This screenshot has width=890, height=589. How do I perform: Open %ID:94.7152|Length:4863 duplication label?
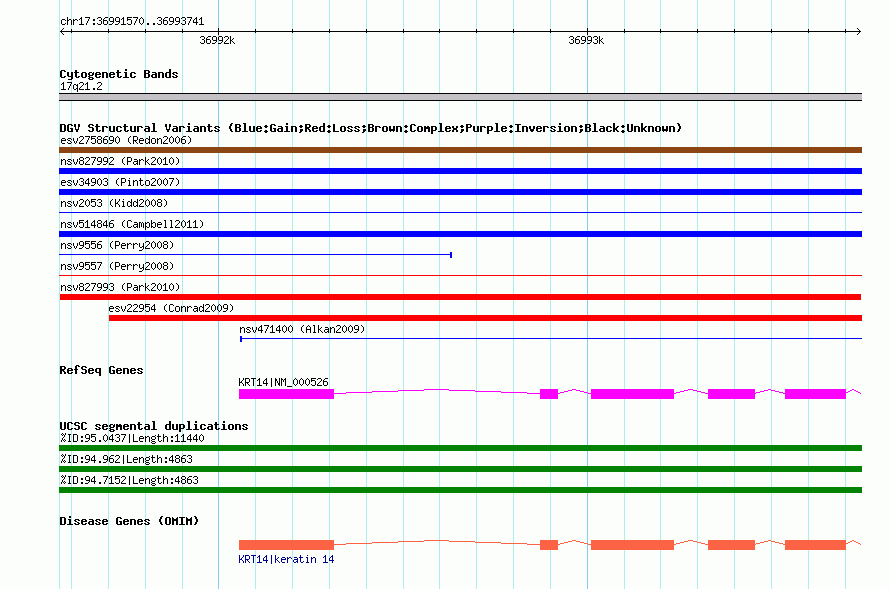coord(129,481)
